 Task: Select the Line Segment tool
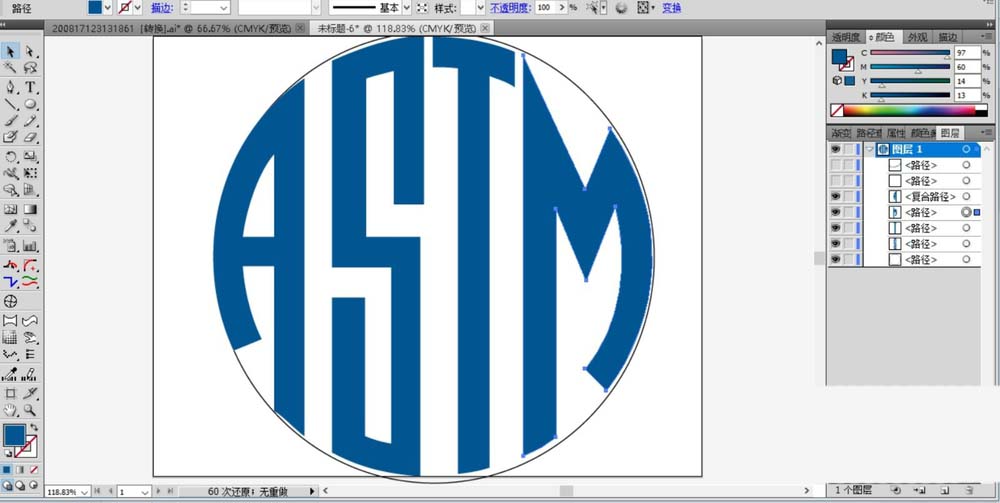[11, 104]
